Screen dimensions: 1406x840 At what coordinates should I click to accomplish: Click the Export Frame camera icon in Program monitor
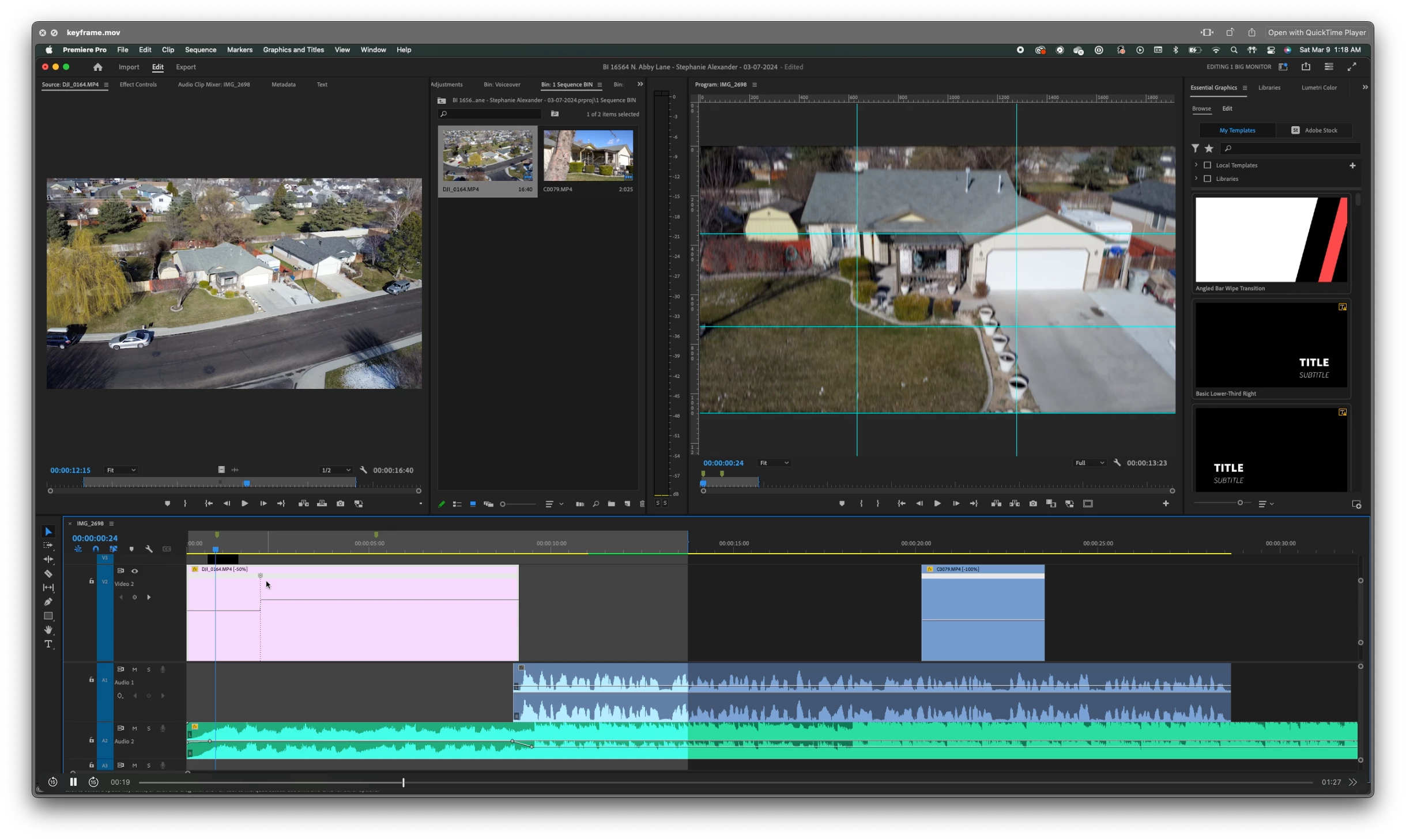click(1033, 504)
